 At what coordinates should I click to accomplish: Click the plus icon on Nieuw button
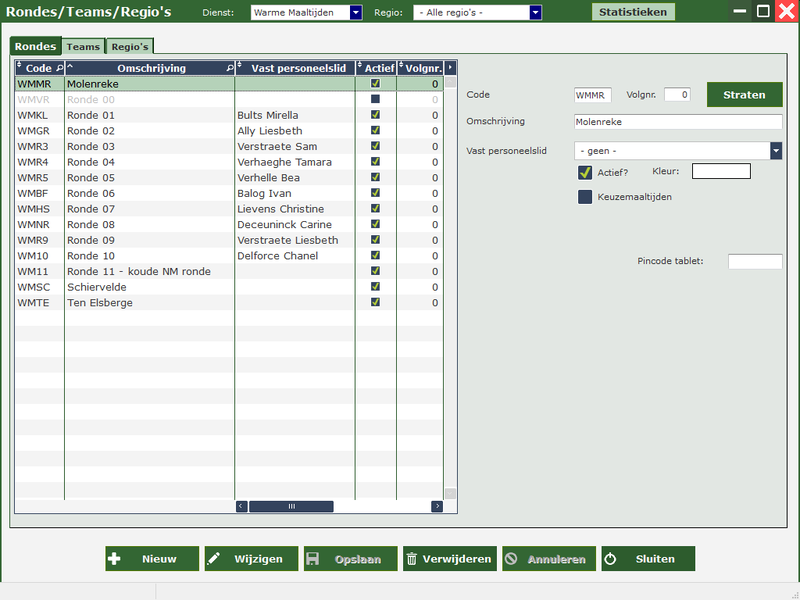tap(115, 559)
